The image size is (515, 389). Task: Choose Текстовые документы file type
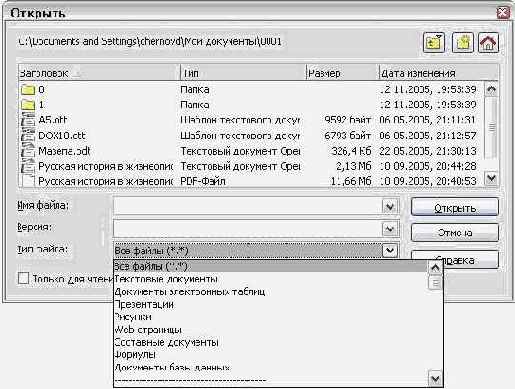coord(270,279)
